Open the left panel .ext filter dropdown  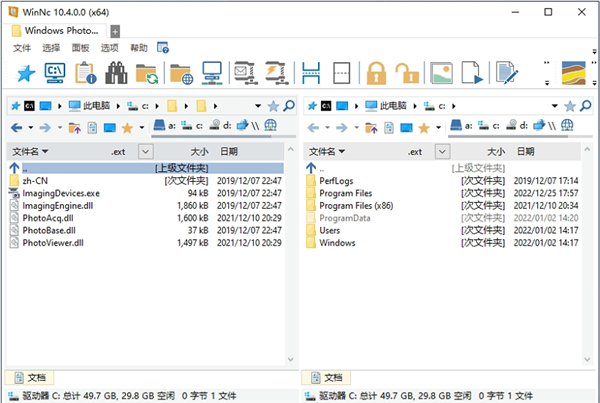[145, 152]
